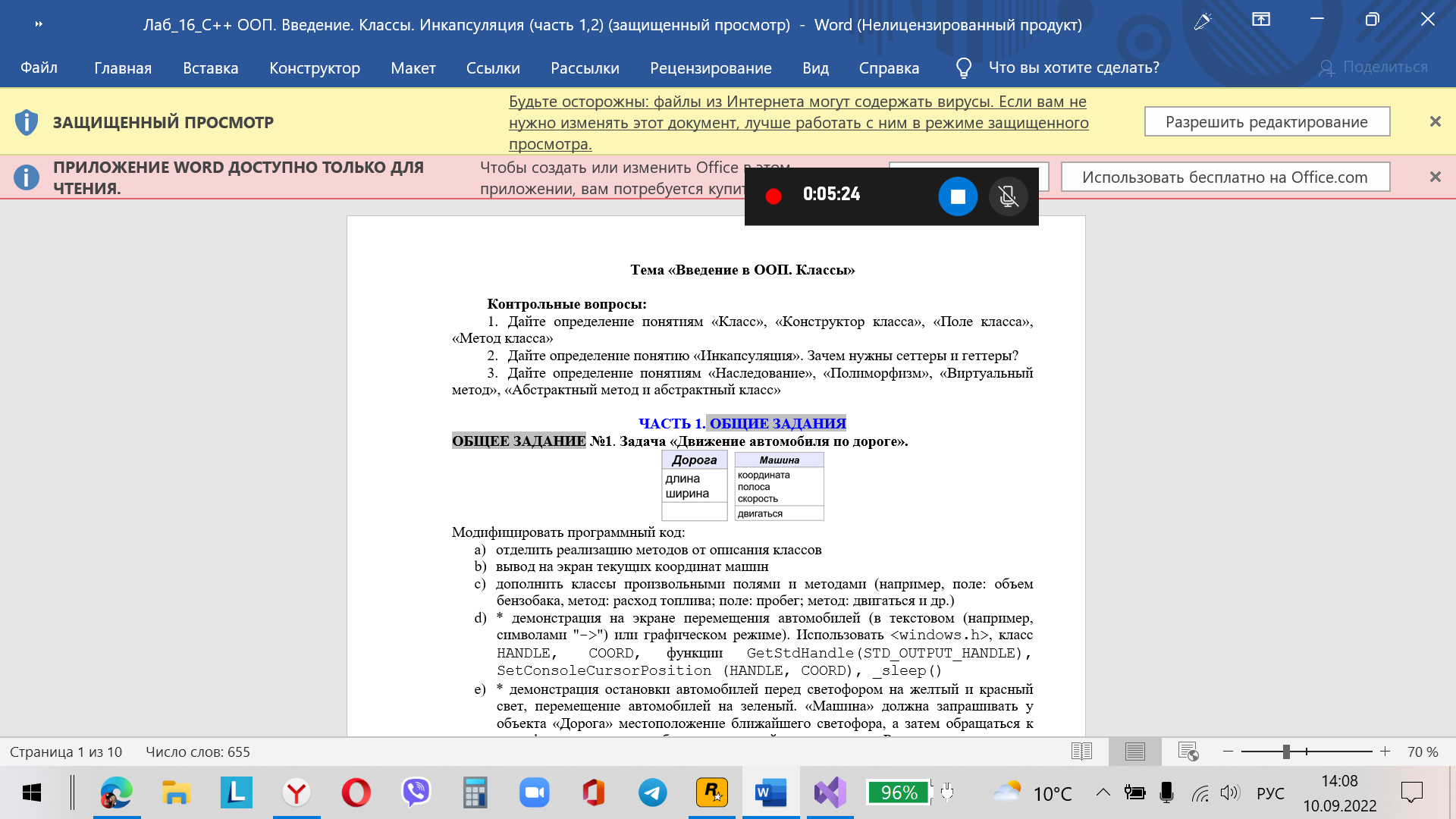Expand the quick access toolbar chevron

point(39,24)
